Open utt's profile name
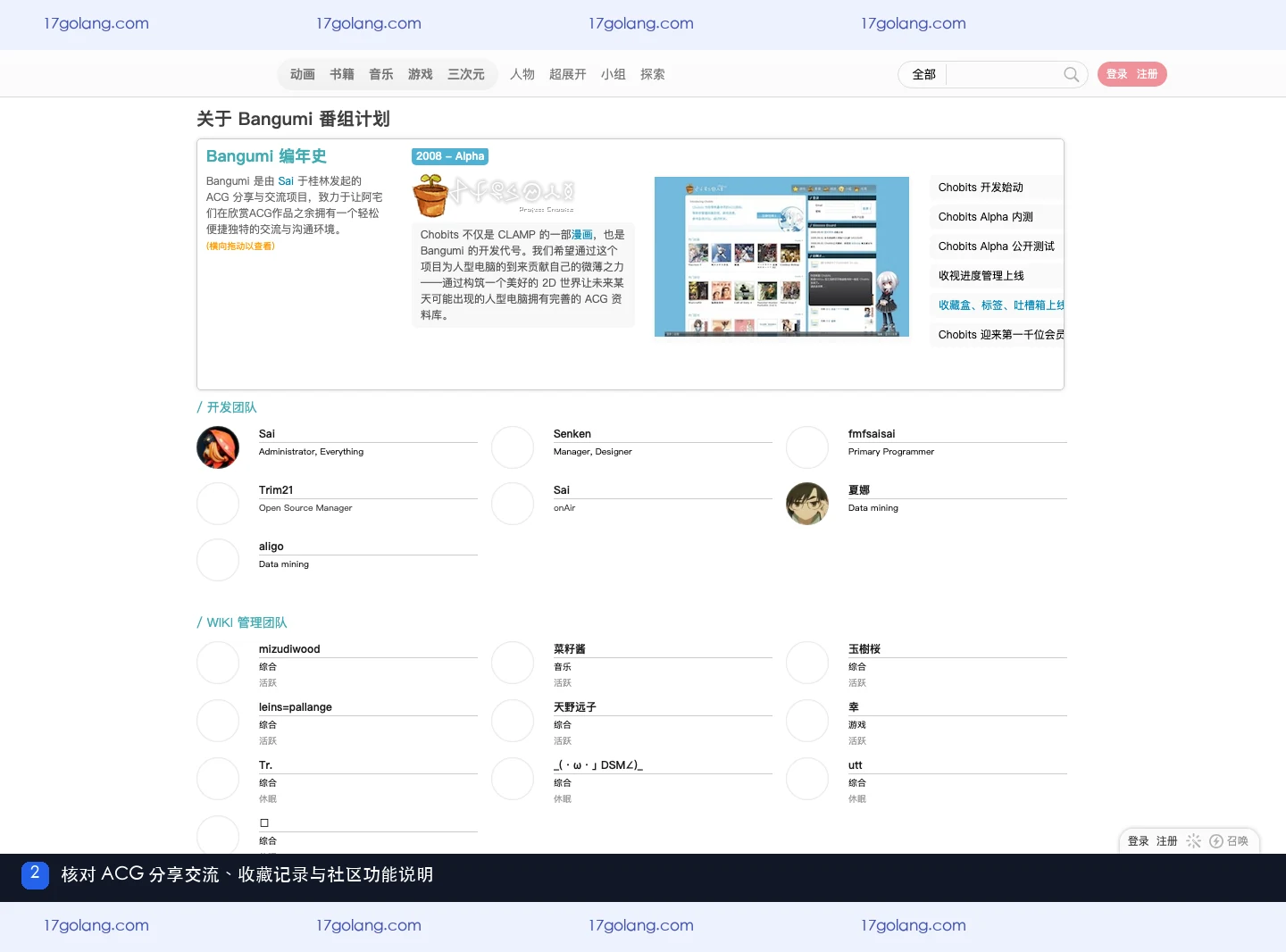1286x952 pixels. [x=856, y=765]
